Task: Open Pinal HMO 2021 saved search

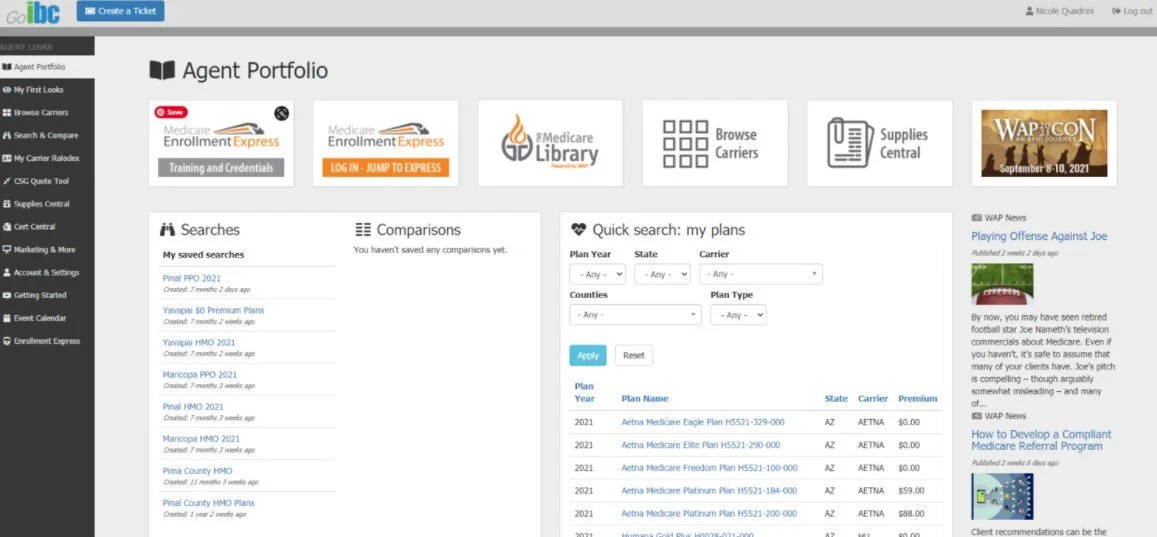Action: click(x=193, y=407)
